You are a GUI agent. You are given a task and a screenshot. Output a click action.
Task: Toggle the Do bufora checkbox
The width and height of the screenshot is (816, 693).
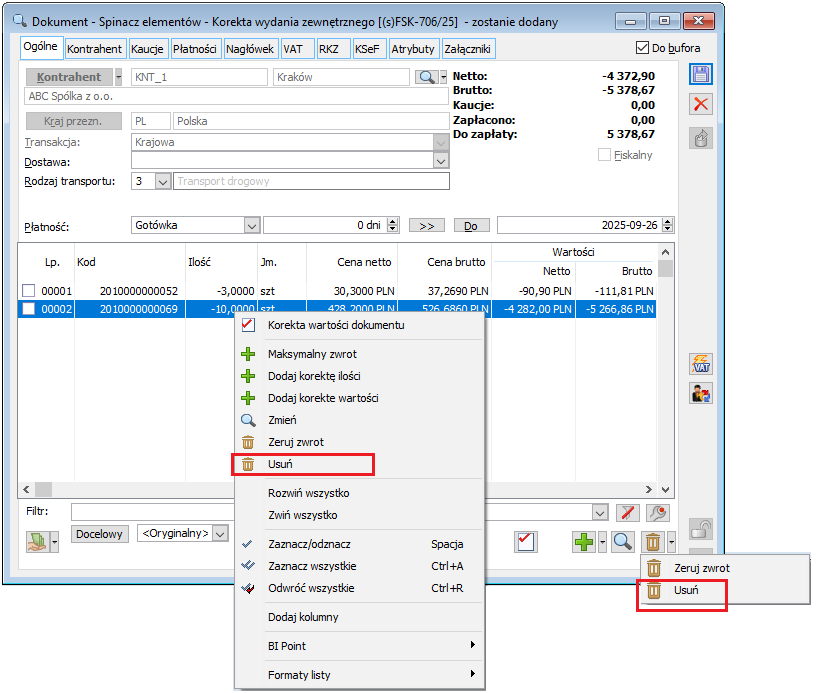click(x=643, y=47)
